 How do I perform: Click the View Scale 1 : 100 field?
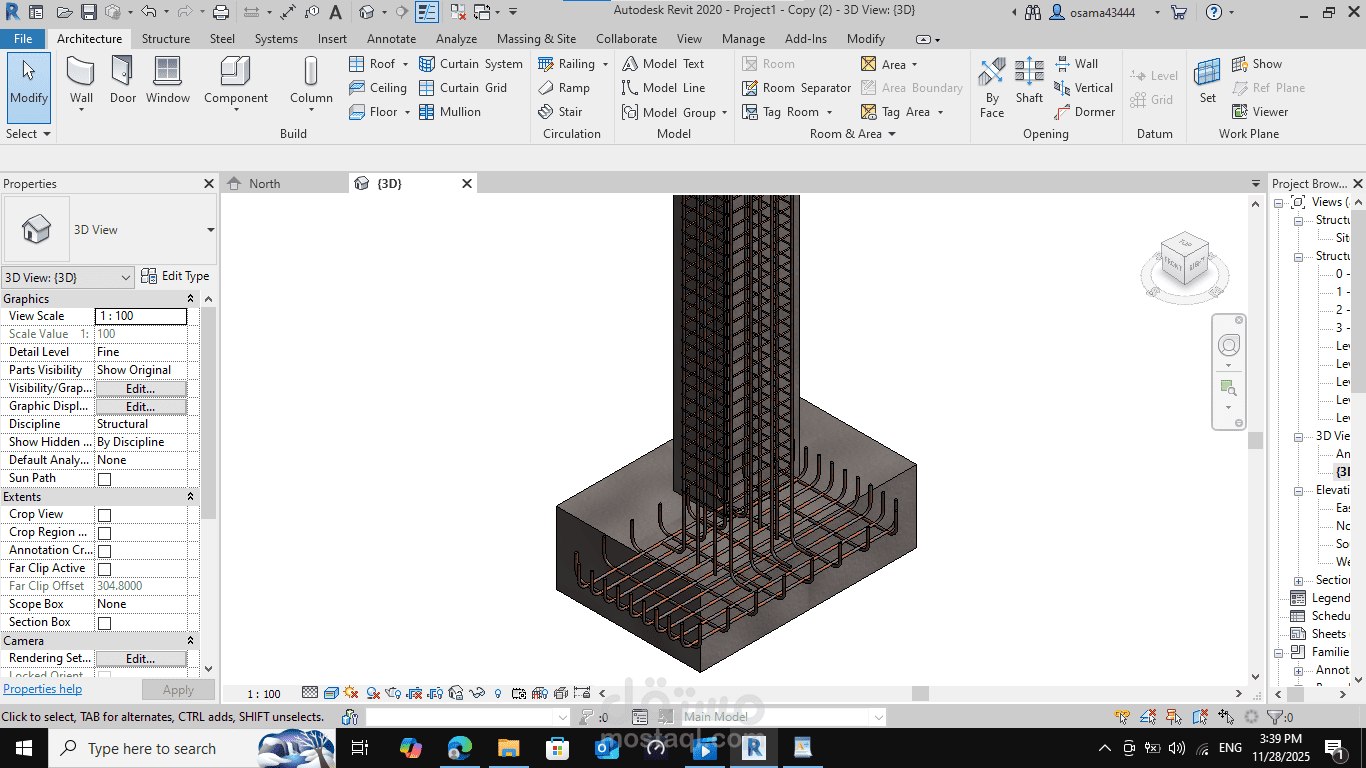coord(141,316)
